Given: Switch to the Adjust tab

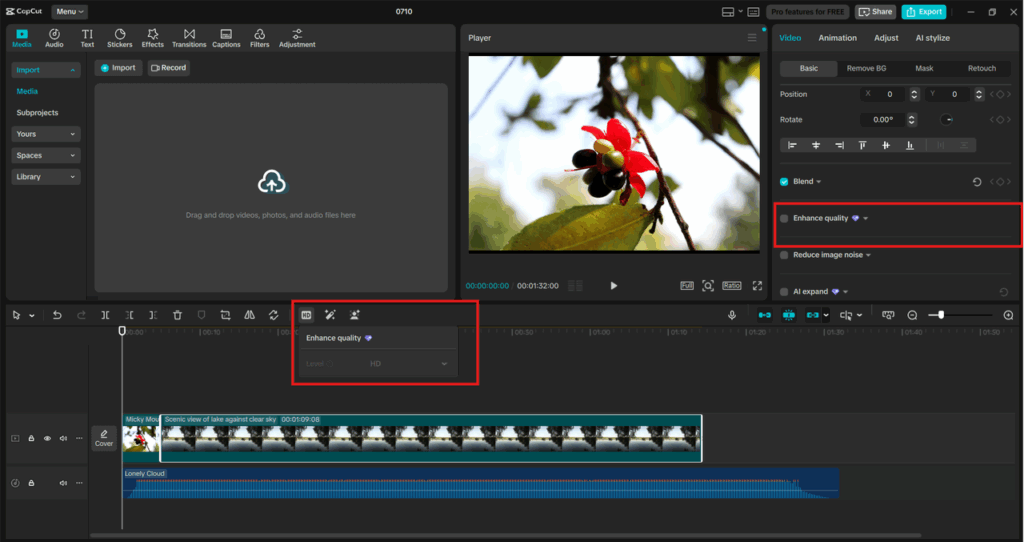Looking at the screenshot, I should coord(886,38).
